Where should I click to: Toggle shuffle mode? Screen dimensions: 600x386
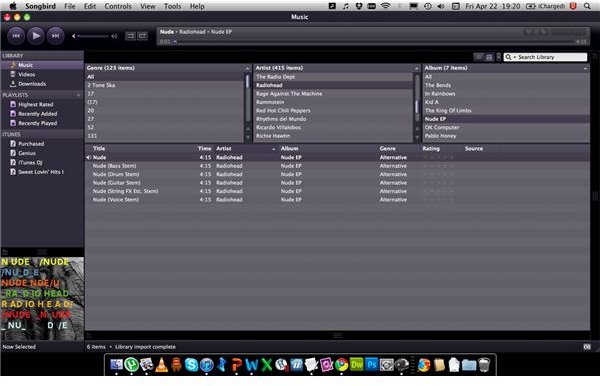click(130, 36)
